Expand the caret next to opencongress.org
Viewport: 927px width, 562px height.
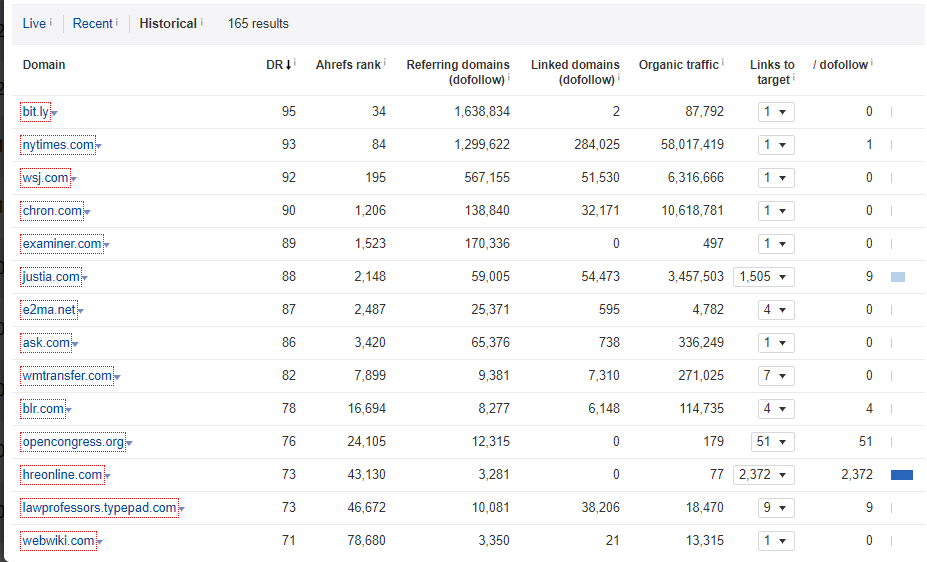pyautogui.click(x=129, y=443)
